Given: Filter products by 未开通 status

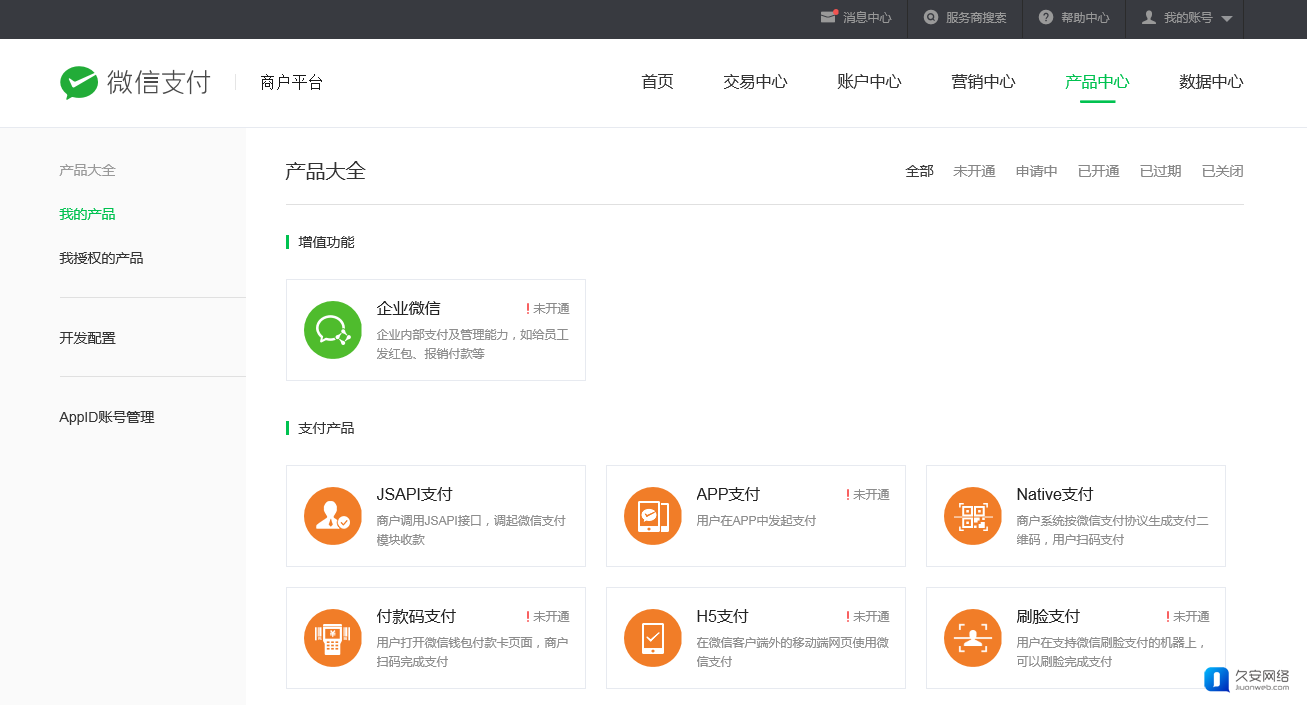Looking at the screenshot, I should (x=974, y=171).
